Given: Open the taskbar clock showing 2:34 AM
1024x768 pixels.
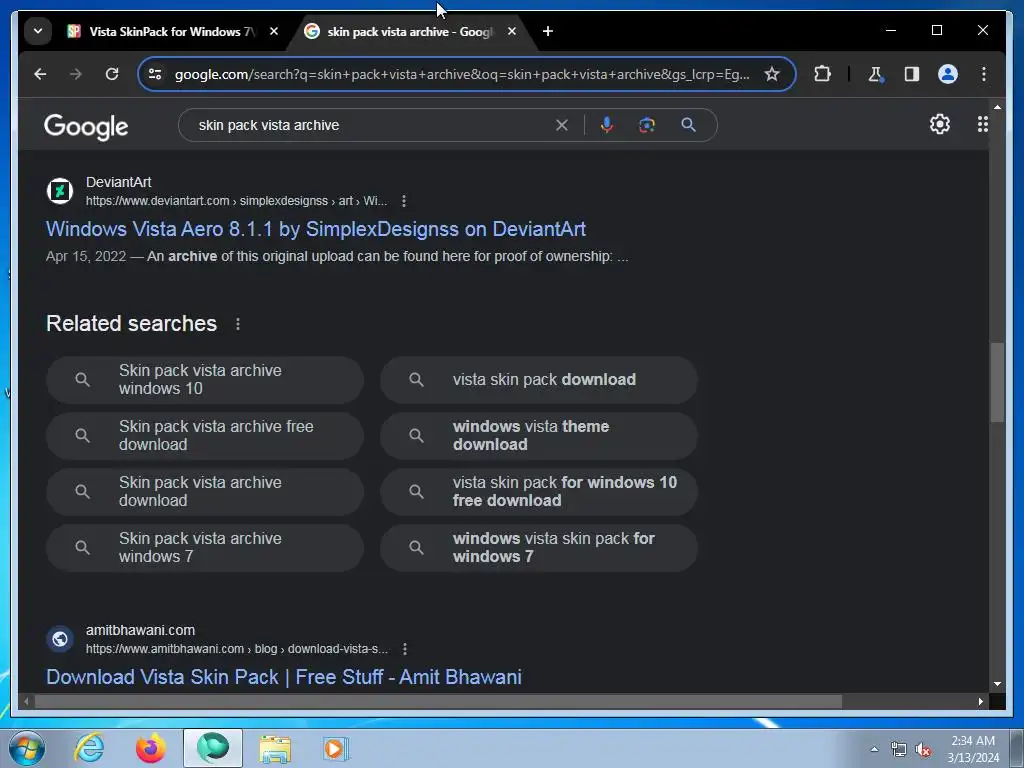Looking at the screenshot, I should 973,749.
